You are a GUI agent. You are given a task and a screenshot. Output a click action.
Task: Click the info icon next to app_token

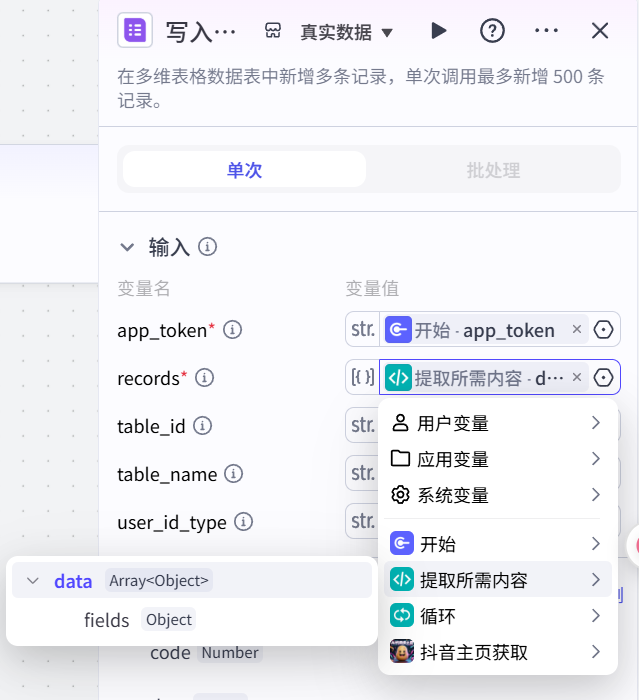click(x=233, y=330)
